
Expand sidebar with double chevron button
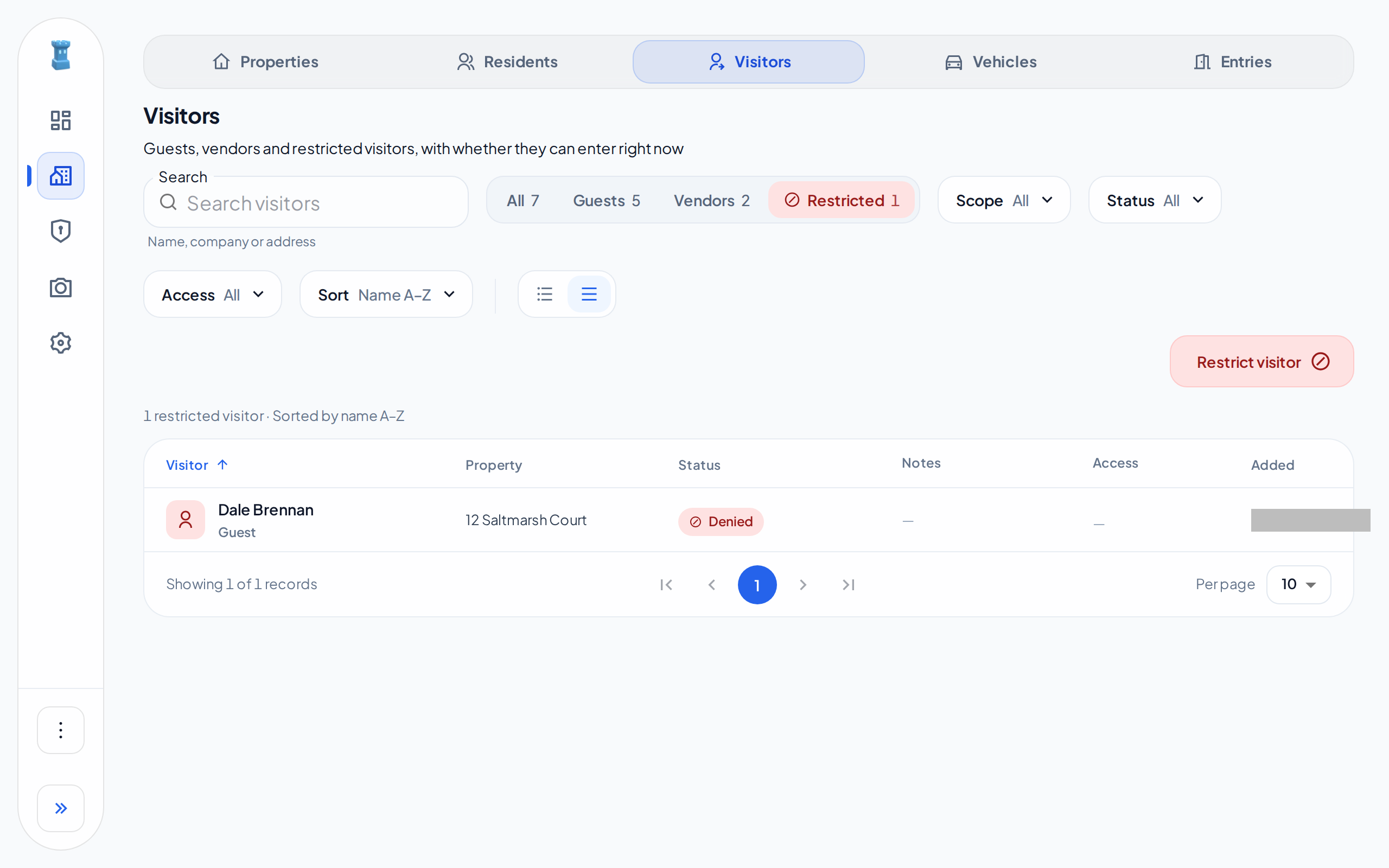coord(61,808)
